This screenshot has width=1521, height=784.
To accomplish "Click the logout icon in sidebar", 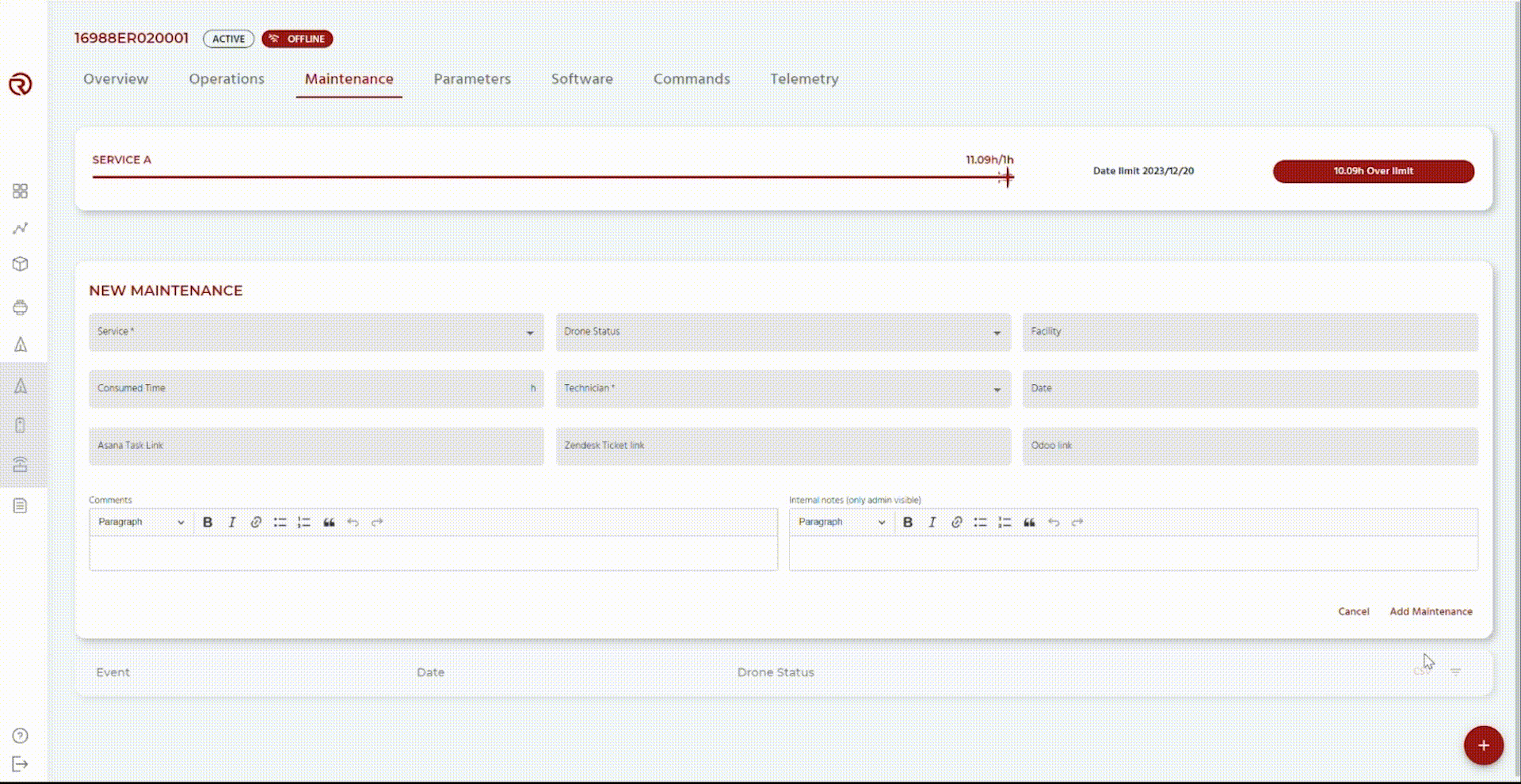I will pos(21,764).
